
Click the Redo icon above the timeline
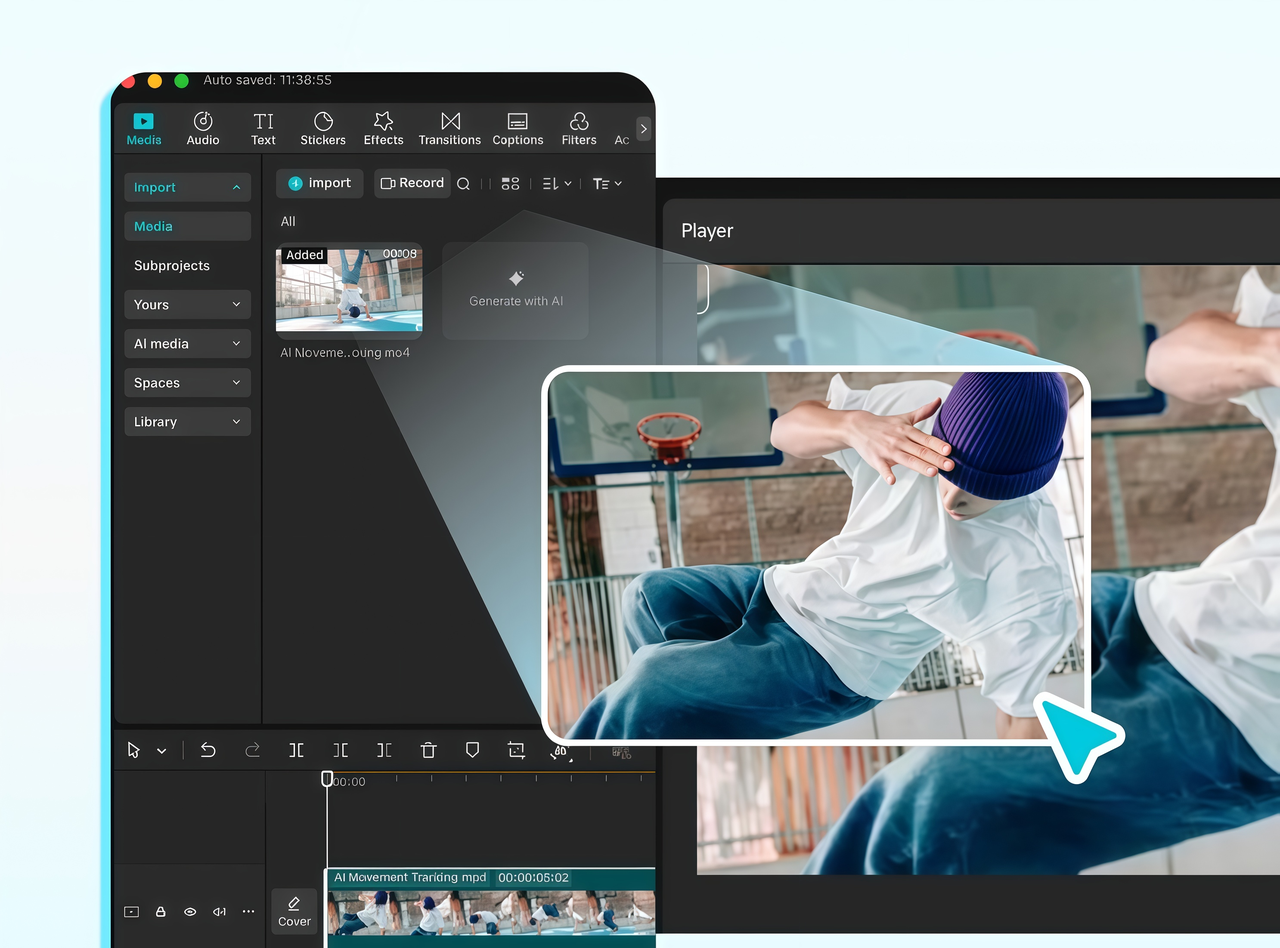pyautogui.click(x=252, y=750)
